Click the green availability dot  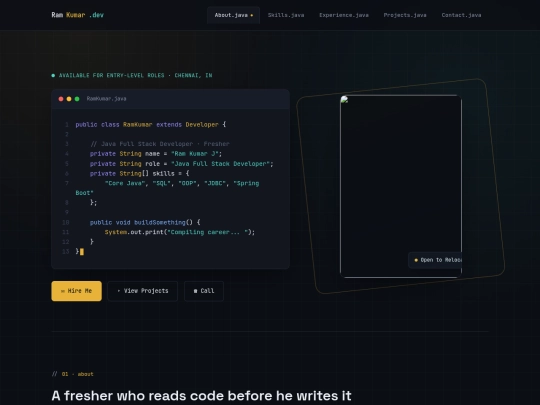point(53,75)
